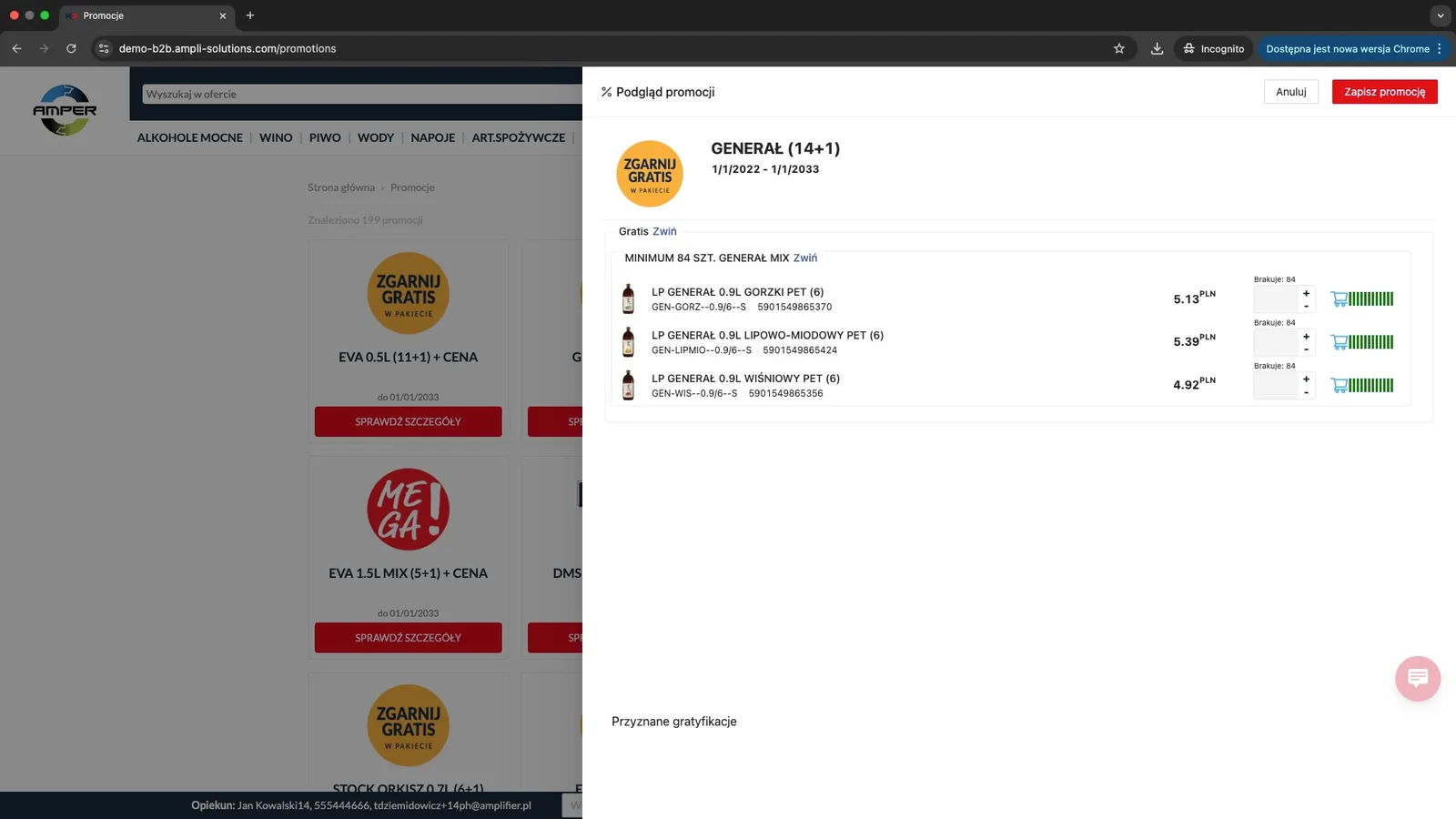The height and width of the screenshot is (819, 1456).
Task: Open NAPOJE category menu
Action: [x=433, y=138]
